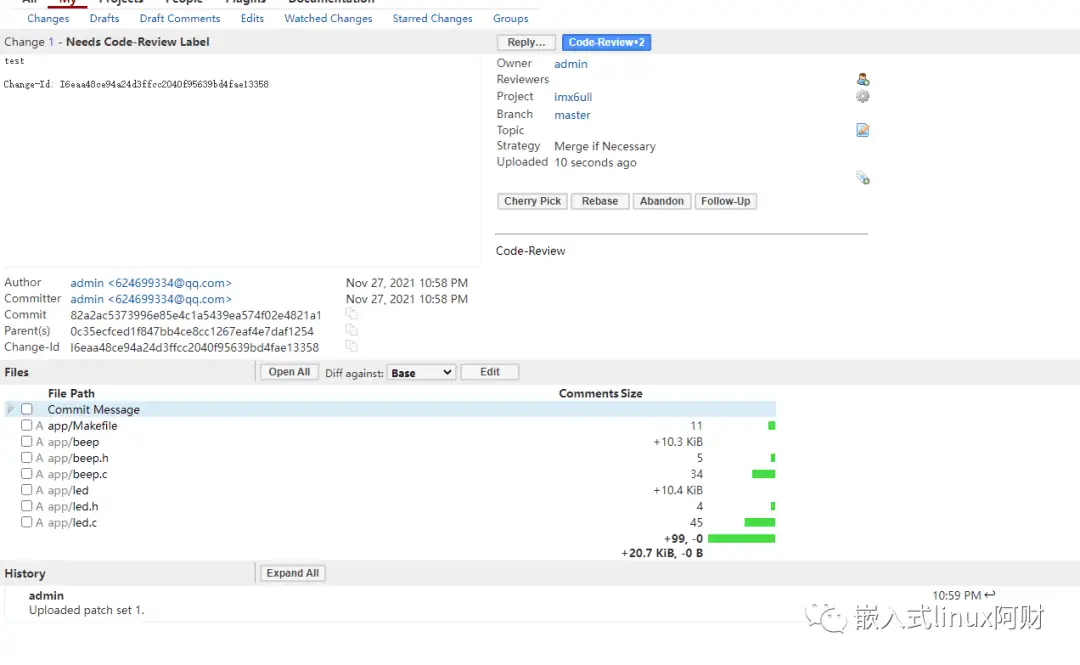The image size is (1080, 665).
Task: Mark app/led.h checkbox as reviewed
Action: (27, 506)
